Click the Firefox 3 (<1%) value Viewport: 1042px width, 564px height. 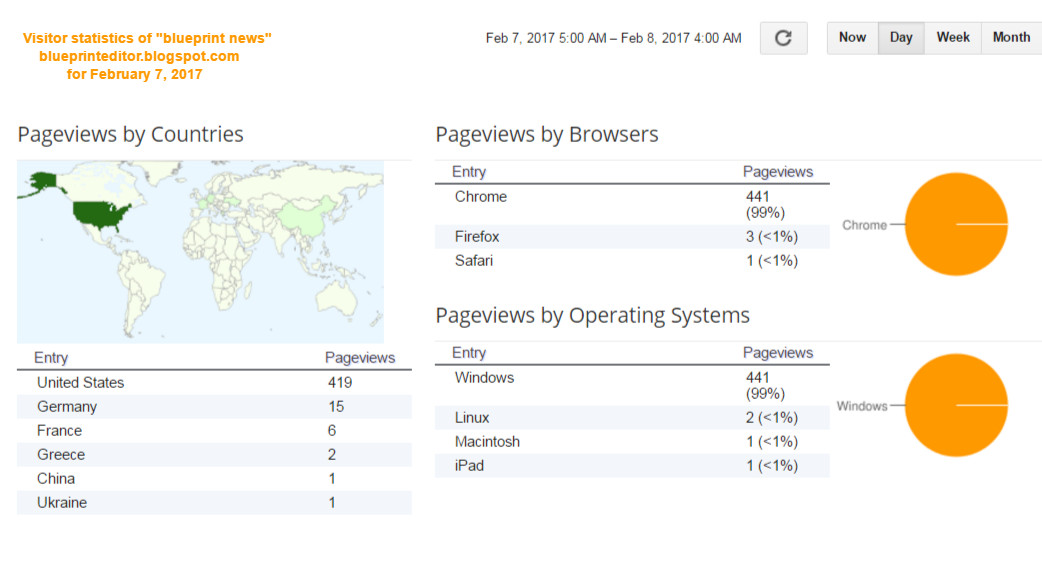tap(772, 236)
